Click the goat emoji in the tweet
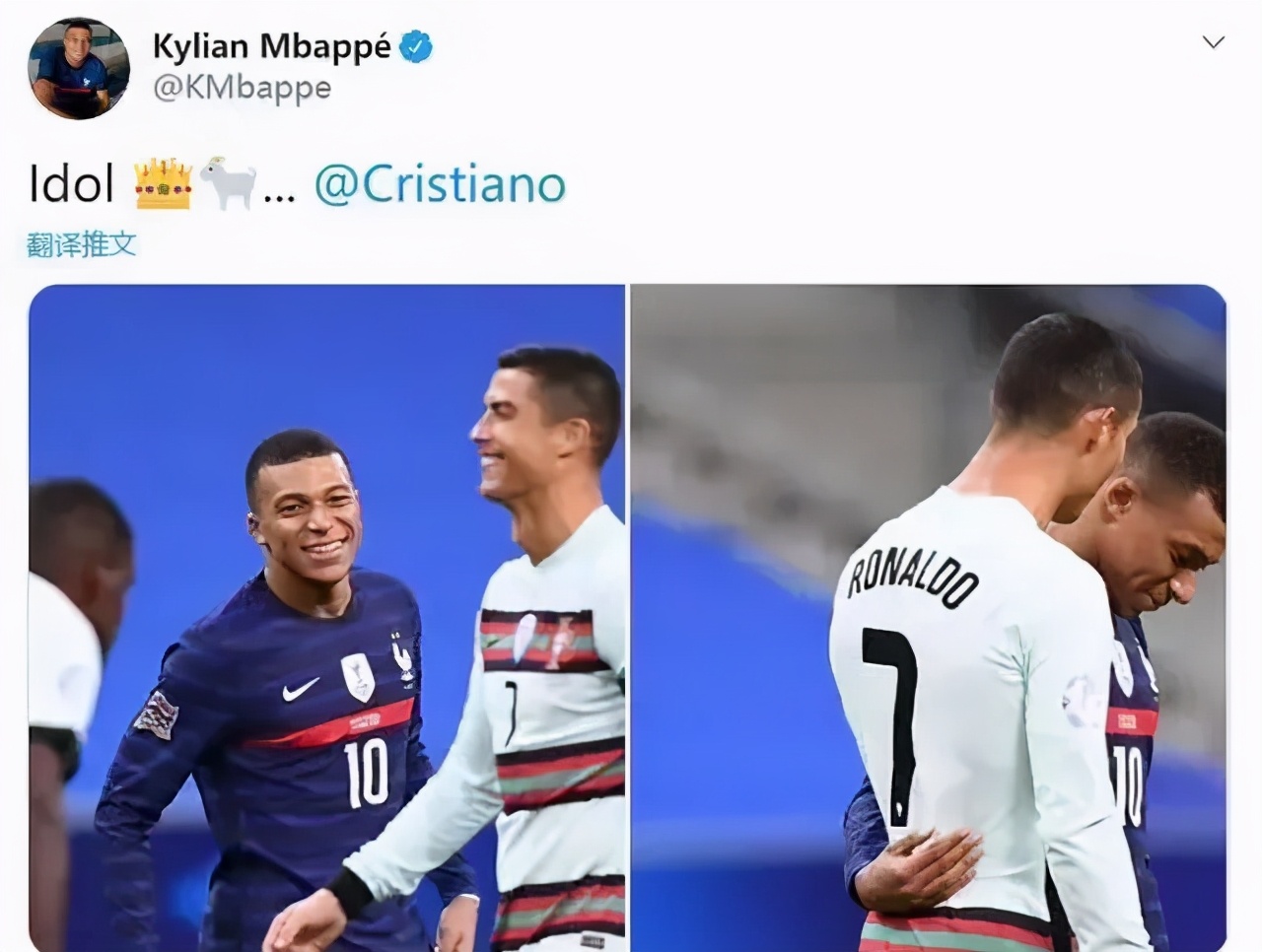Screen dimensions: 1262x952 (x=228, y=184)
